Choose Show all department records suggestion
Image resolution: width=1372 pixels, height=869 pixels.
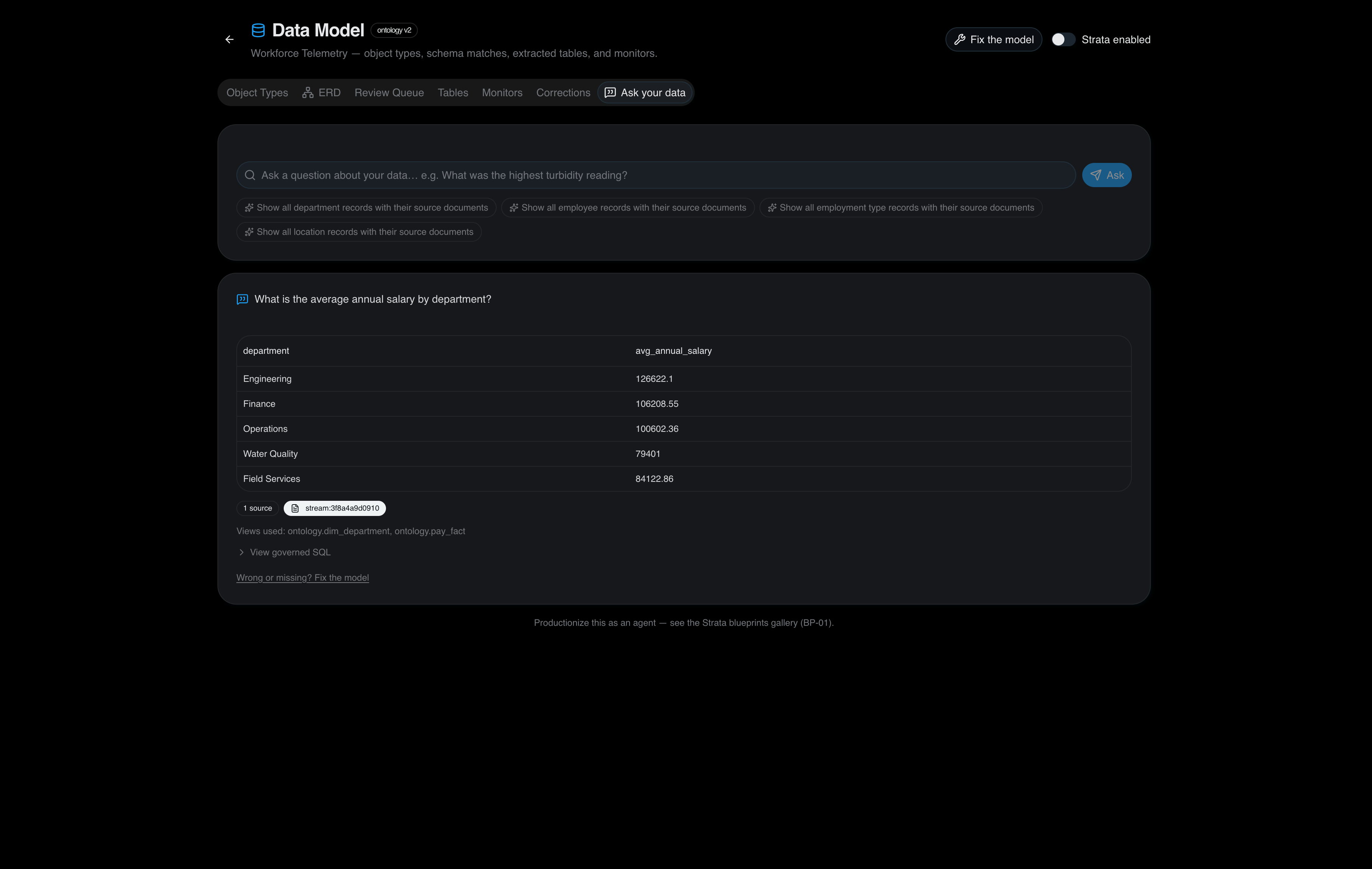click(366, 208)
